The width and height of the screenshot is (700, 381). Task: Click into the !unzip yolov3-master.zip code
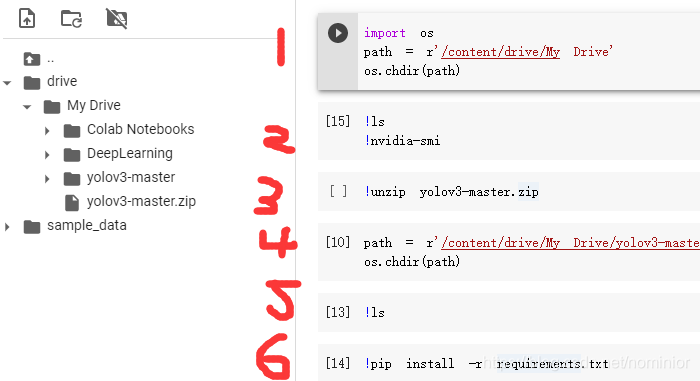click(x=451, y=192)
